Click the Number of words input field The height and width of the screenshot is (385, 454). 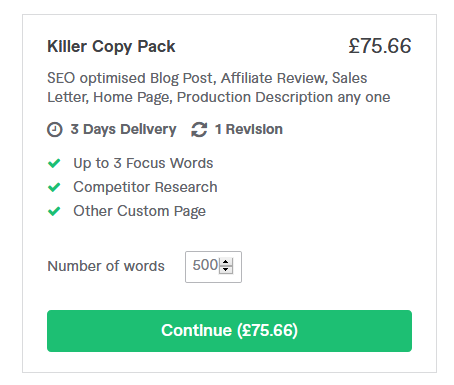(213, 267)
